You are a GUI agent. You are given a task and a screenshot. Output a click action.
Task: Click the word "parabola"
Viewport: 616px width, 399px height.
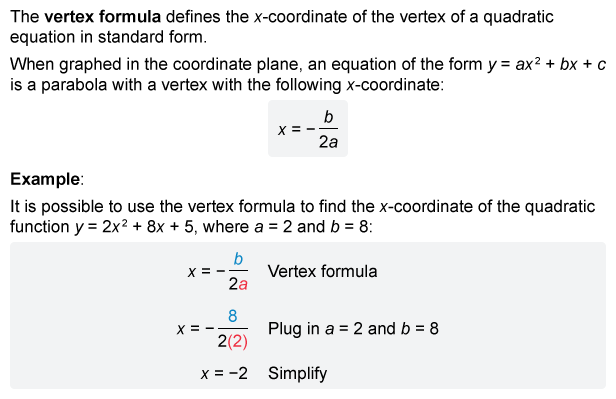(74, 85)
